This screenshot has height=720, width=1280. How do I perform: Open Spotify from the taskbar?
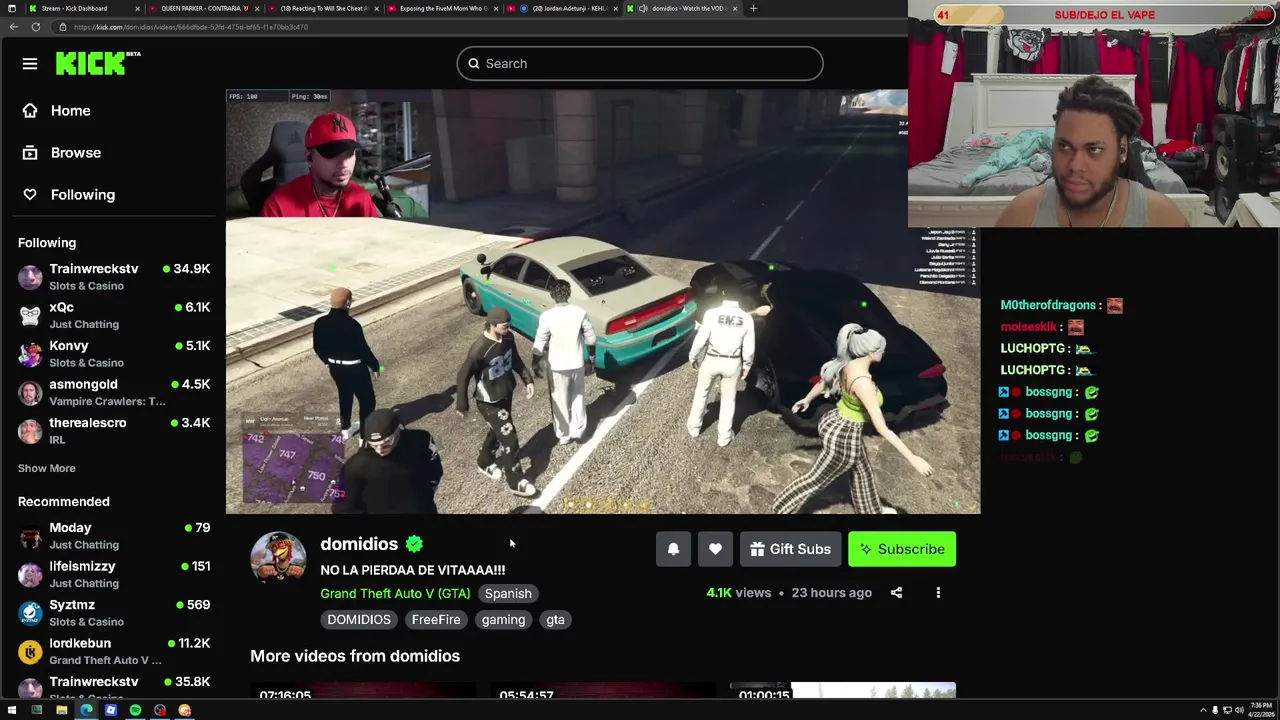pyautogui.click(x=135, y=710)
